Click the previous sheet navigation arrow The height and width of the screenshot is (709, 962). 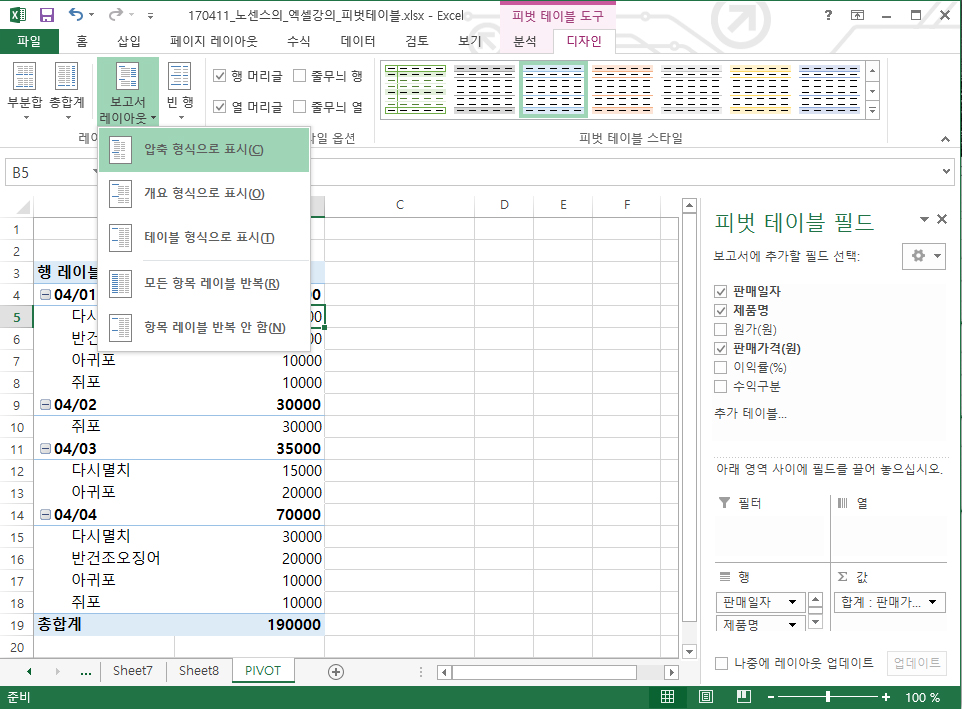pyautogui.click(x=29, y=672)
